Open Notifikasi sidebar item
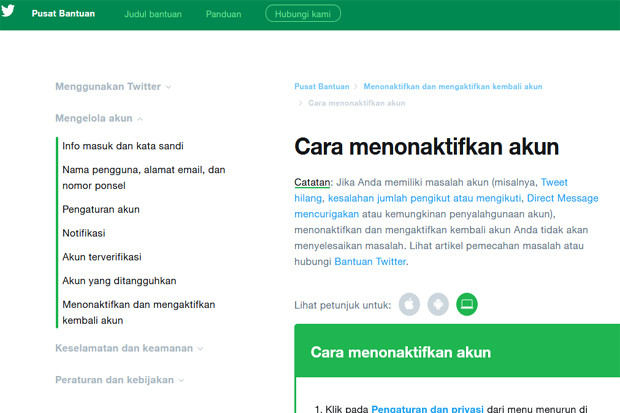This screenshot has height=413, width=620. coord(84,233)
